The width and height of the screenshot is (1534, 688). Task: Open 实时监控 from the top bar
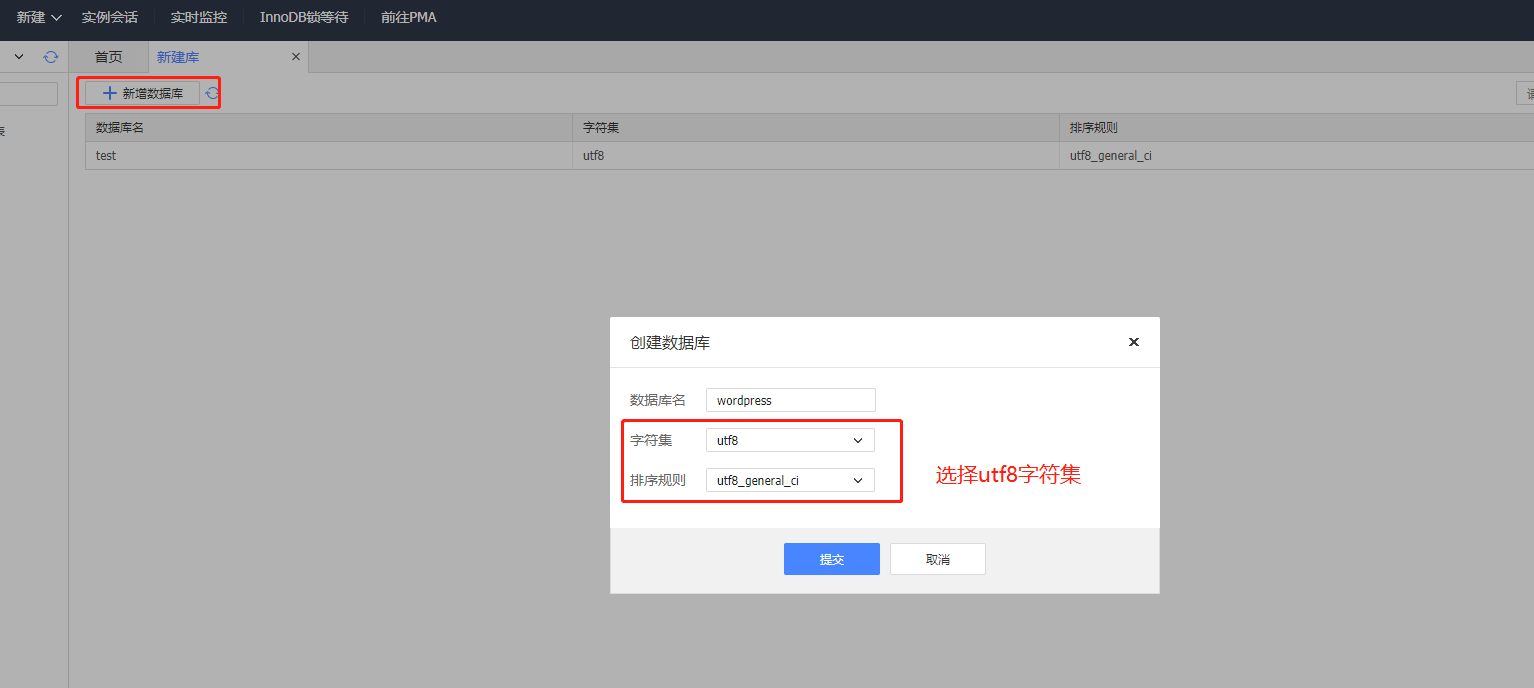(199, 17)
